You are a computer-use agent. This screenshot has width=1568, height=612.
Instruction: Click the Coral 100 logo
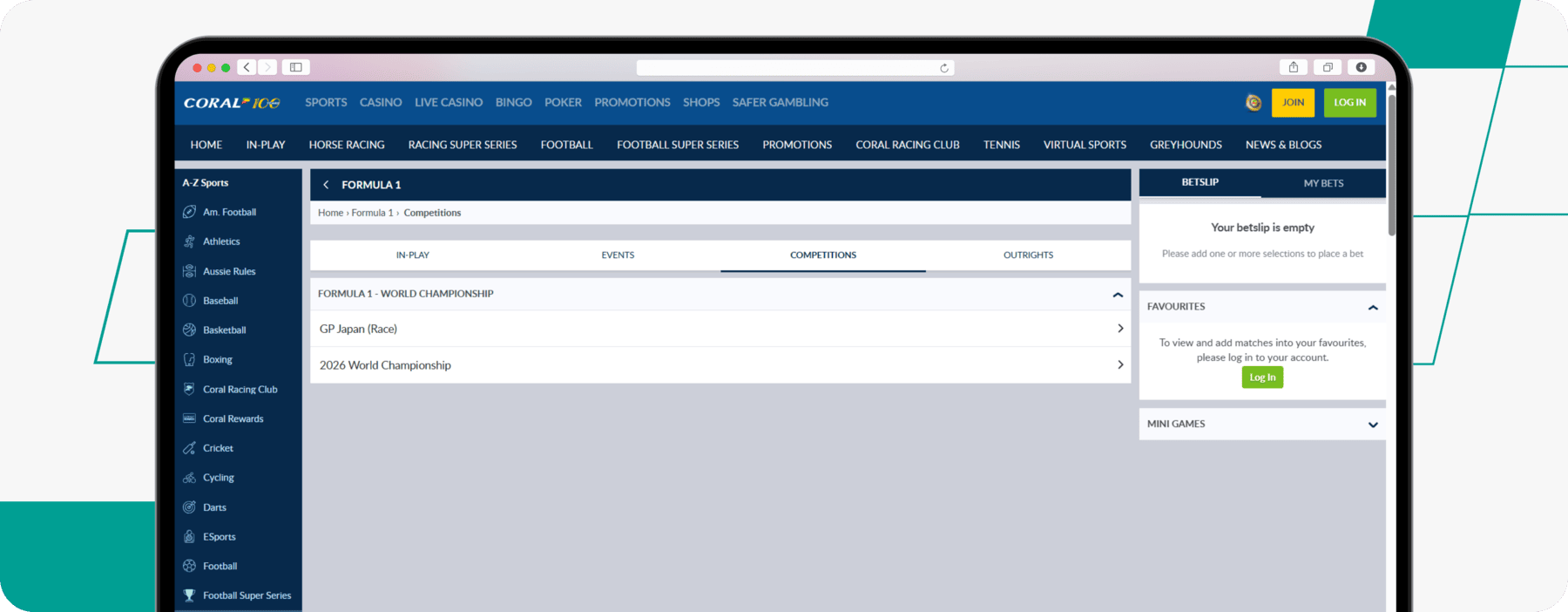tap(232, 103)
